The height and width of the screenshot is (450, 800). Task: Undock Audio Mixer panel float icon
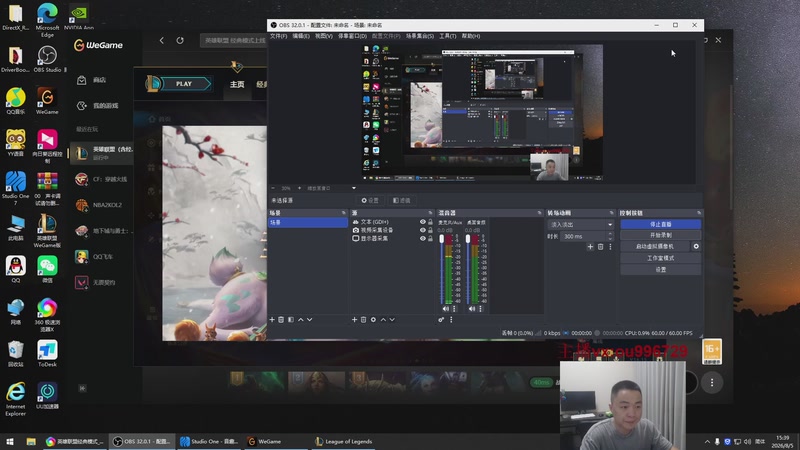tap(539, 213)
